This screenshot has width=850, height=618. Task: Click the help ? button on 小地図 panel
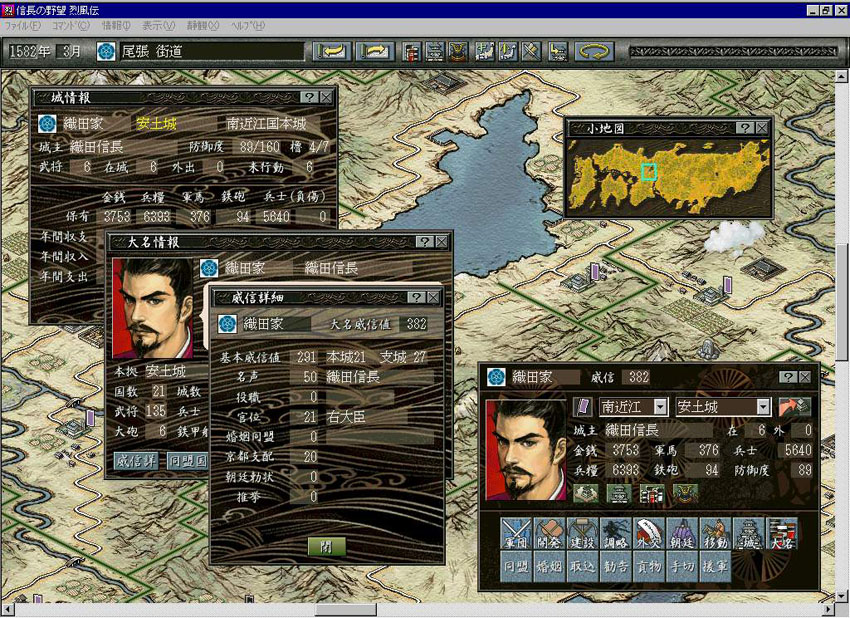pyautogui.click(x=744, y=128)
